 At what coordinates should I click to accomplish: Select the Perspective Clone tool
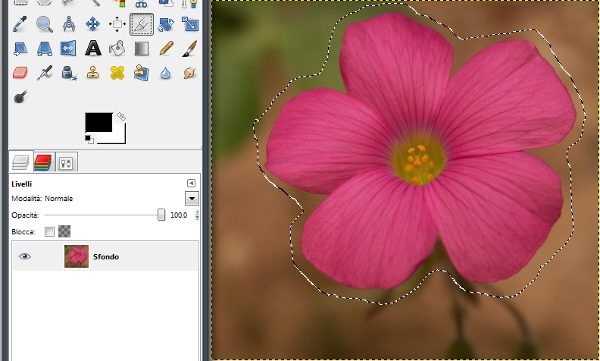tap(142, 73)
